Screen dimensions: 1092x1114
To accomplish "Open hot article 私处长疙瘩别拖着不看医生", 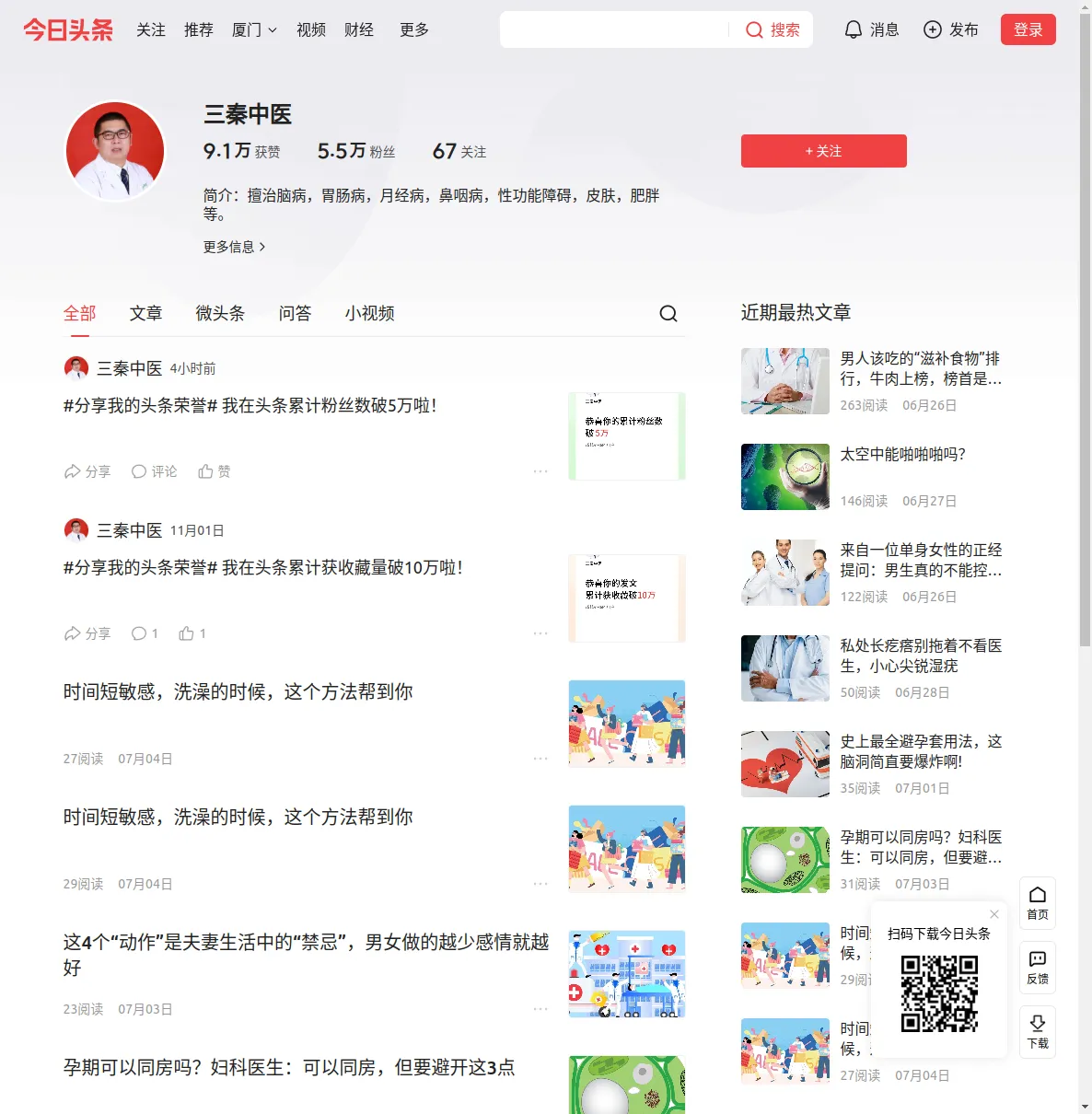I will point(921,656).
